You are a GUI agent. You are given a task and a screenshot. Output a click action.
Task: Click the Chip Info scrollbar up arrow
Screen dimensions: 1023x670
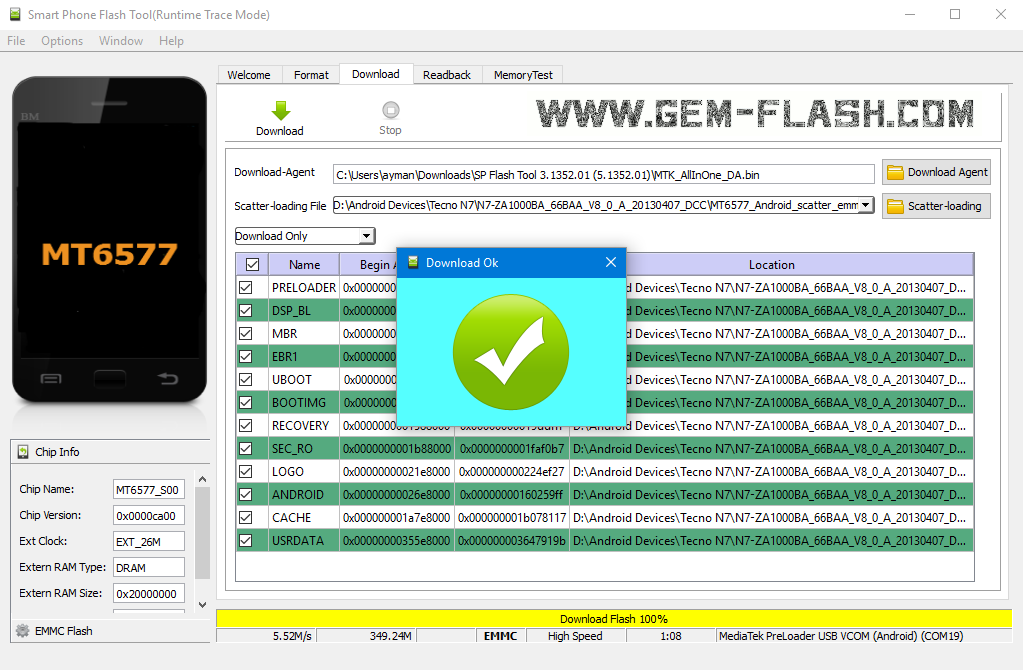(x=202, y=479)
